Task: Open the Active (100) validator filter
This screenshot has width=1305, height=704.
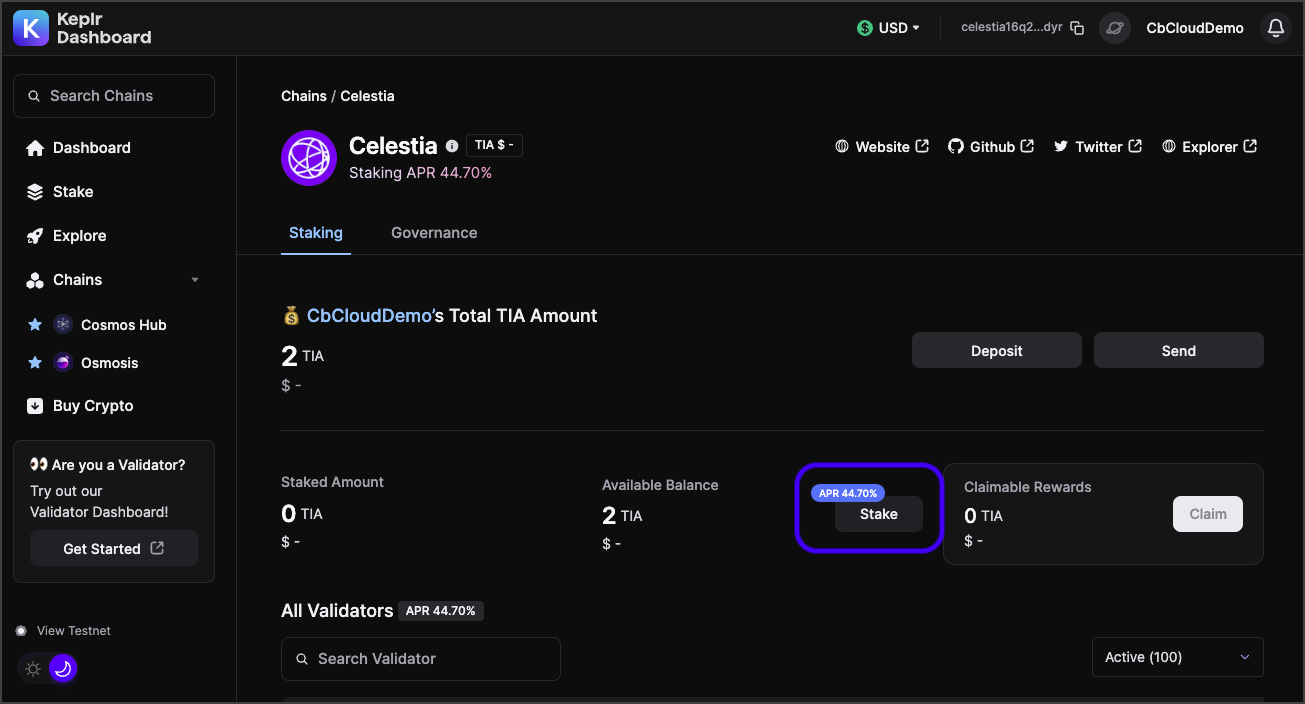Action: (1178, 657)
